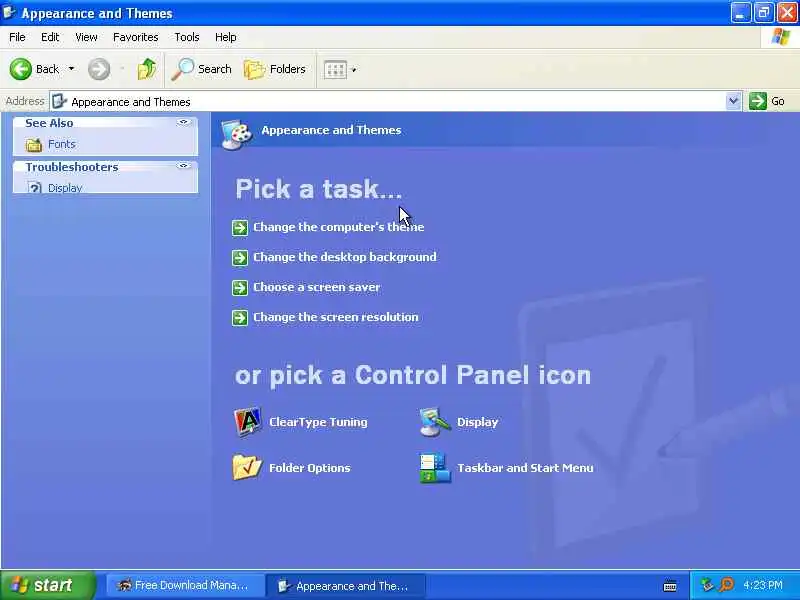
Task: Expand the Address bar dropdown
Action: tap(733, 101)
